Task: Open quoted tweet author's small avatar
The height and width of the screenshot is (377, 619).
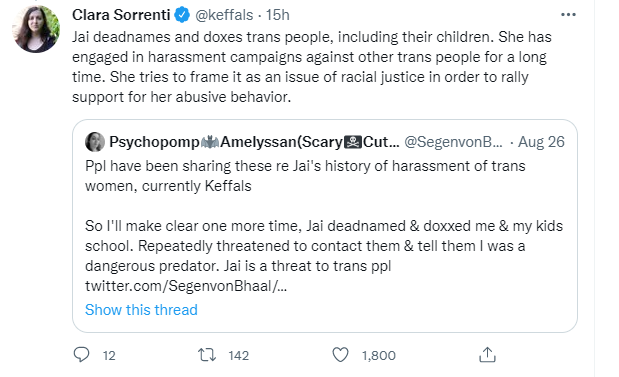Action: [x=95, y=142]
